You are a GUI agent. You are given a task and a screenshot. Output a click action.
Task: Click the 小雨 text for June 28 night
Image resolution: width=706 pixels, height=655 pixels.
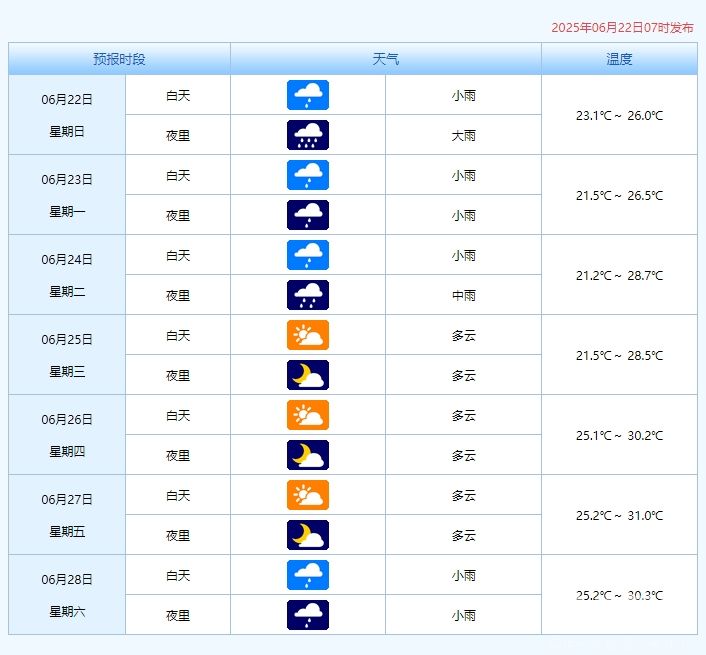point(464,615)
